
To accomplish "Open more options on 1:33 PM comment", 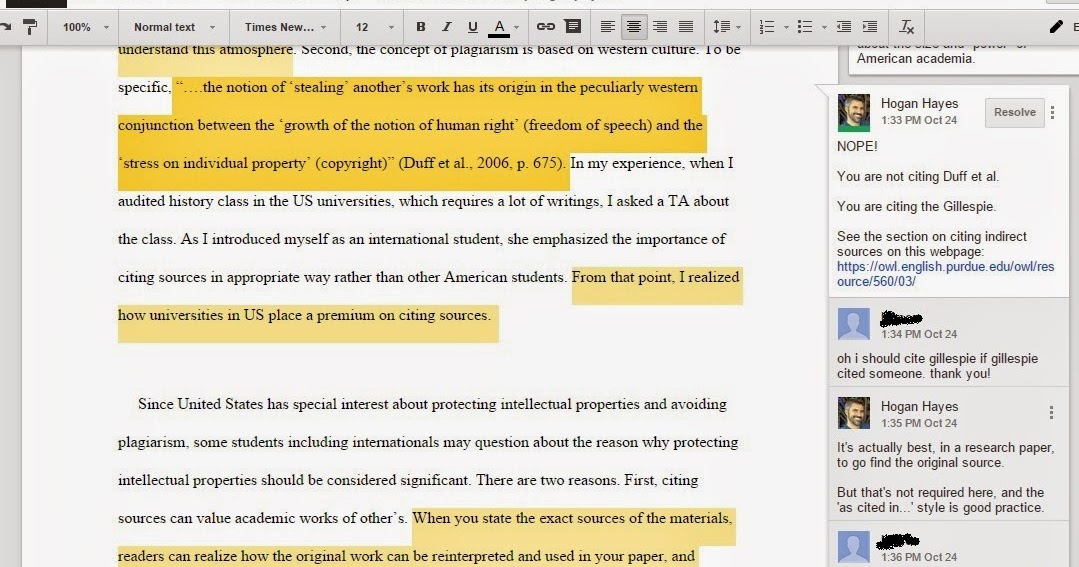I will click(1052, 112).
